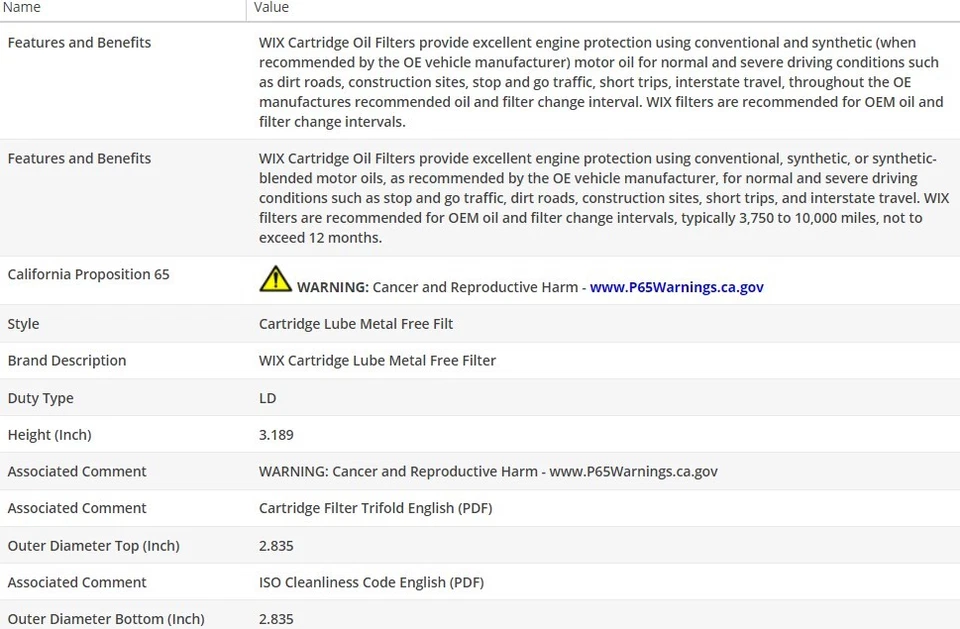
Task: Select the Duty Type value LD
Action: pyautogui.click(x=268, y=398)
